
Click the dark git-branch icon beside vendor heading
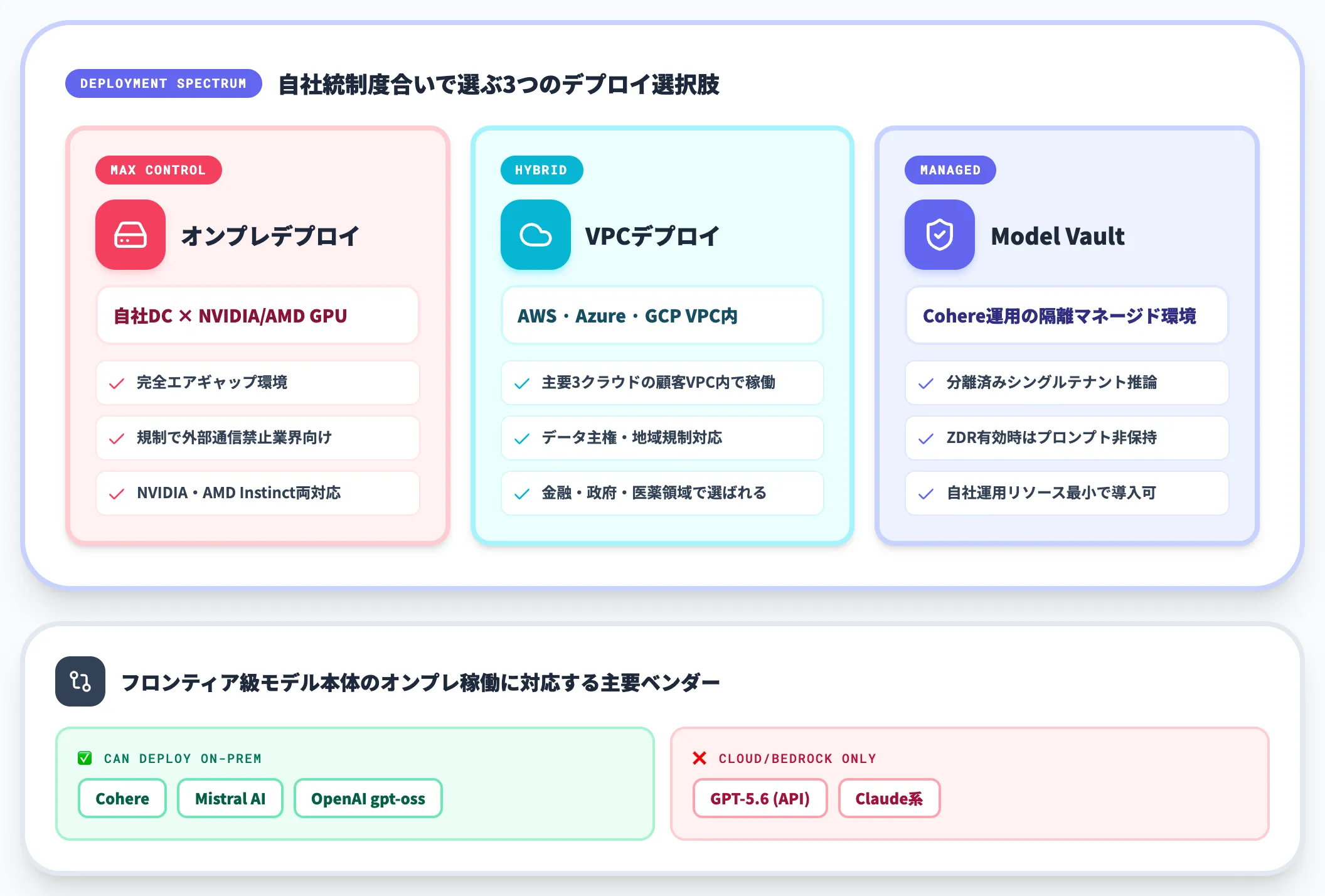80,681
